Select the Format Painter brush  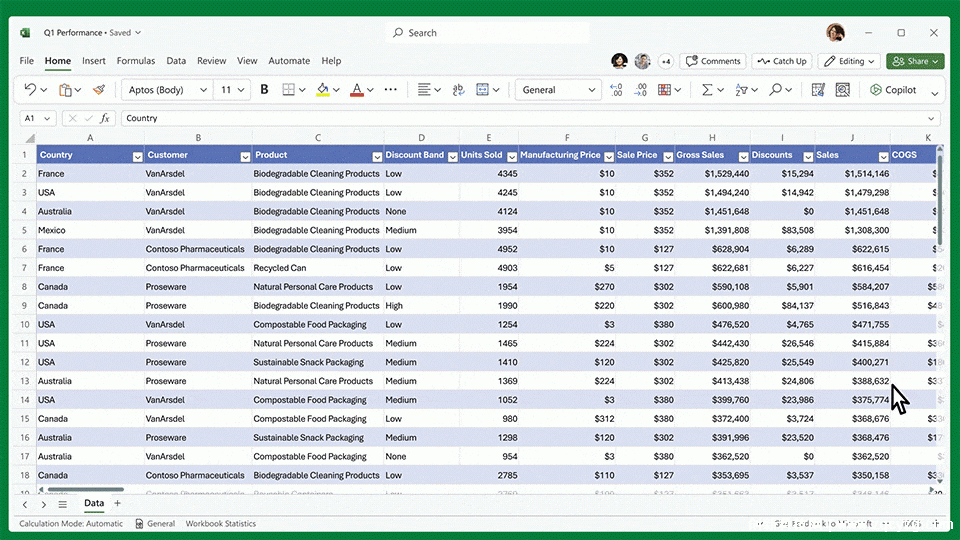click(99, 89)
